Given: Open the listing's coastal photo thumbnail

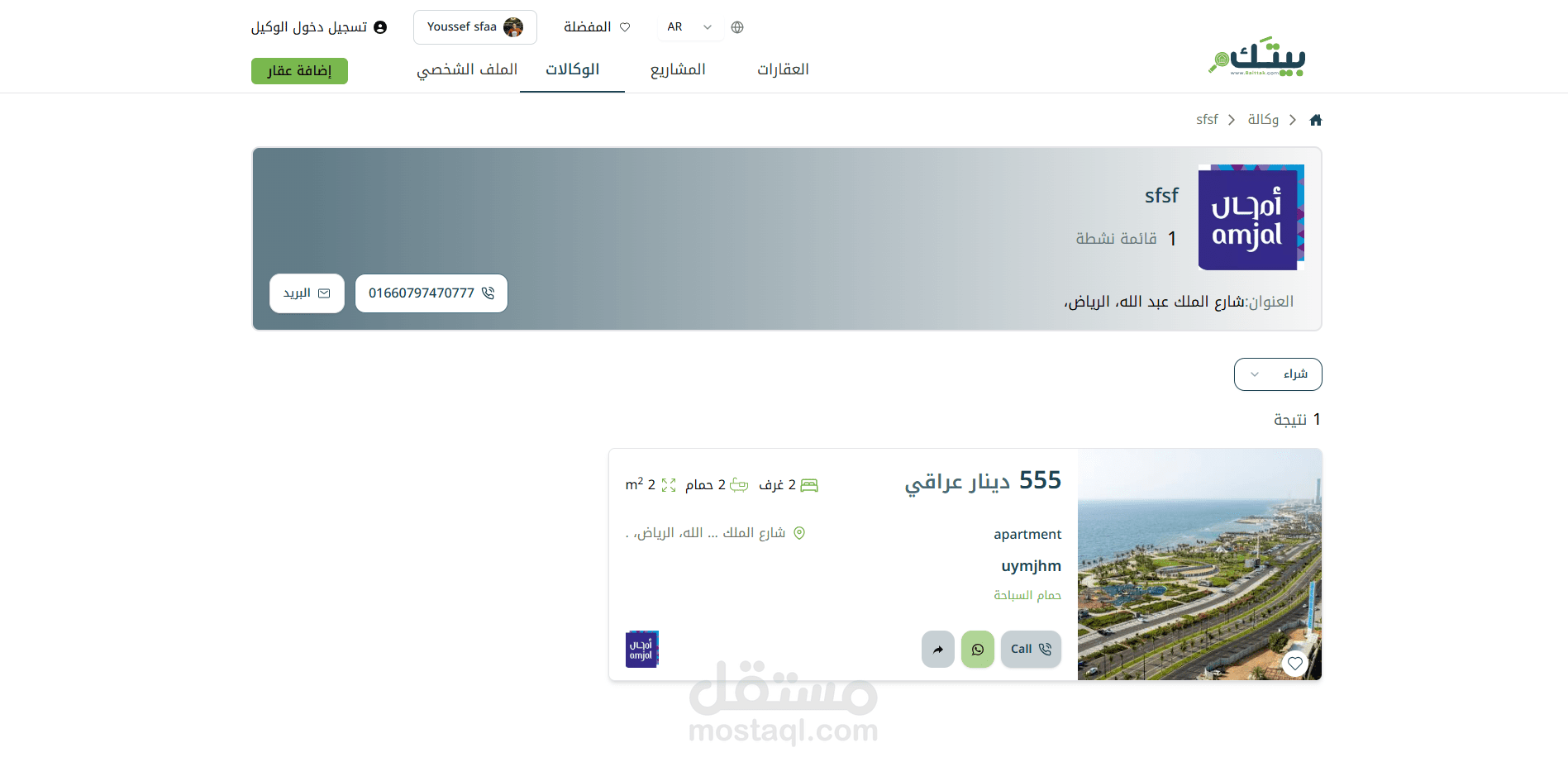Looking at the screenshot, I should pos(1200,564).
